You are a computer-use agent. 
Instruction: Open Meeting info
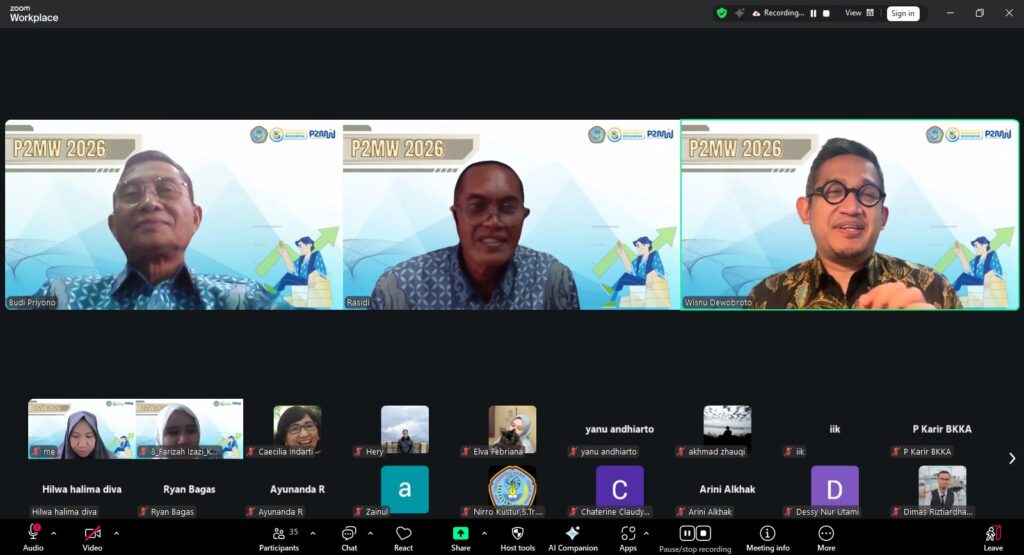767,535
